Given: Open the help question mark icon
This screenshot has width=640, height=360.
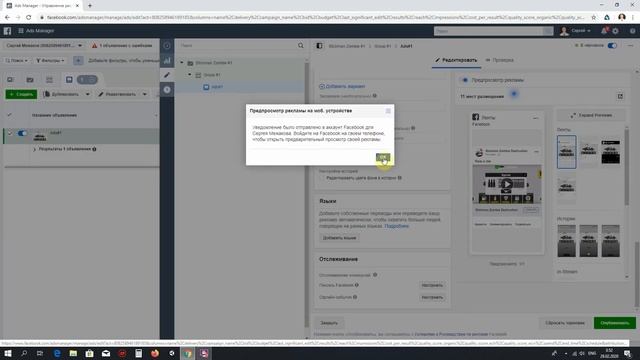Looking at the screenshot, I should point(632,31).
